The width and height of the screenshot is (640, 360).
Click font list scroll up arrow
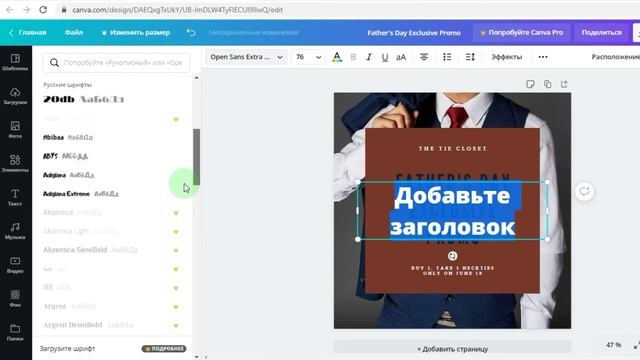pos(196,78)
